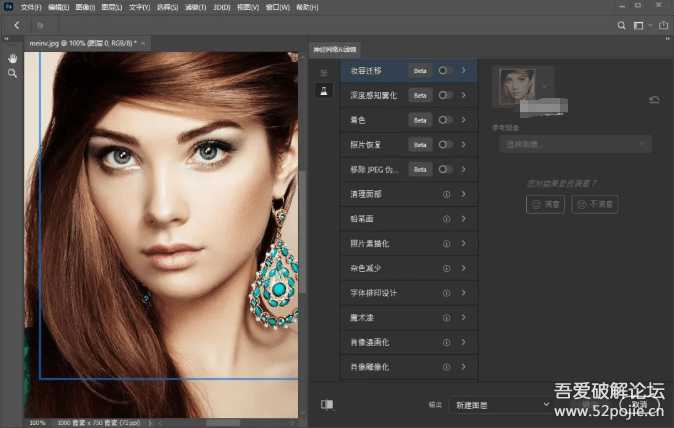Viewport: 674px width, 428px height.
Task: Click the Photoshop logo in the title bar
Action: tap(8, 6)
